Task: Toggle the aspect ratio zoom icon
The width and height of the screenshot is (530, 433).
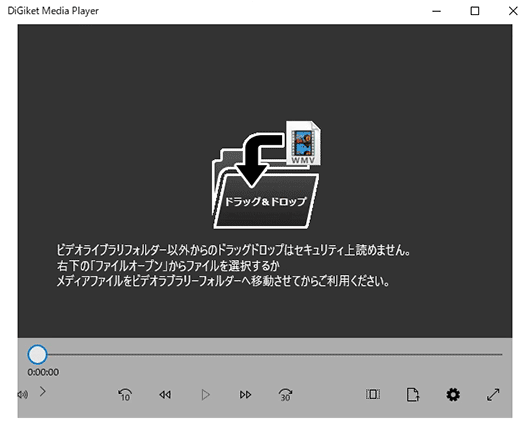Action: pos(373,394)
